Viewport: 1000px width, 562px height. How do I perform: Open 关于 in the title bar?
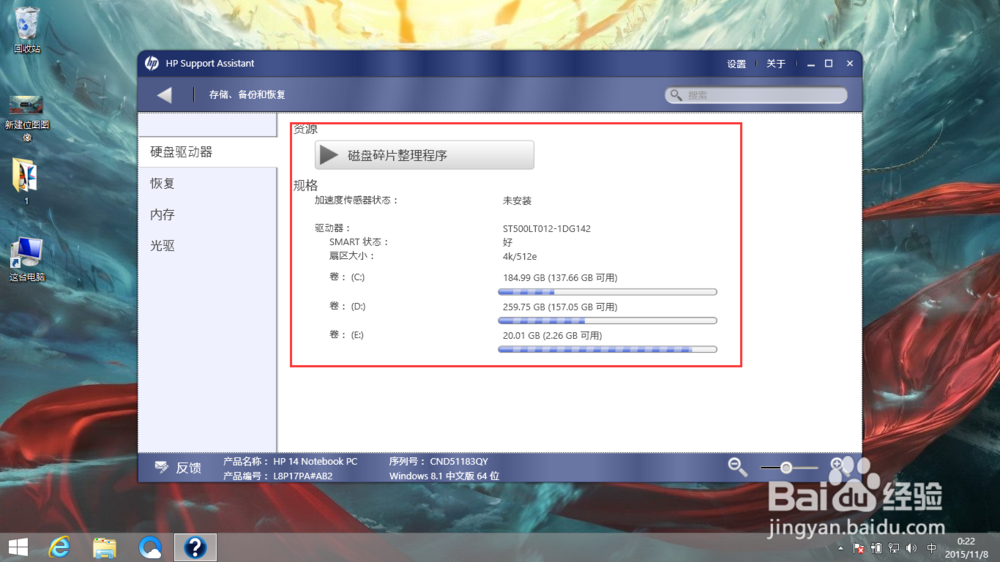pos(776,64)
